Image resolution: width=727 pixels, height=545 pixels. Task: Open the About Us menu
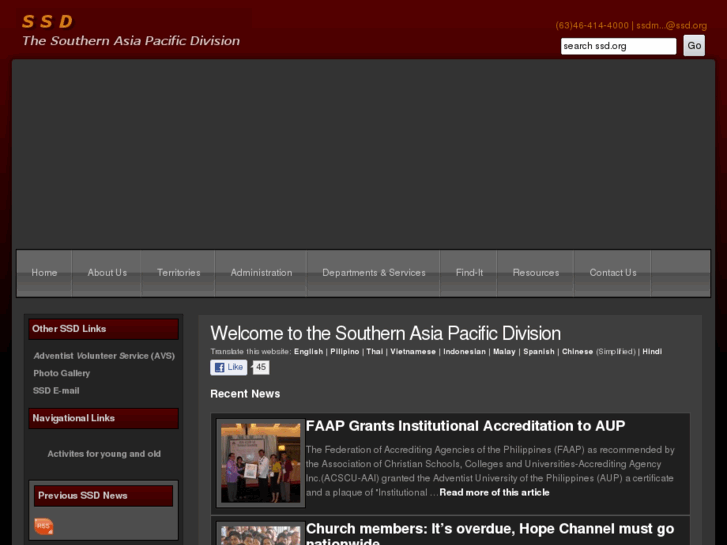[x=107, y=273]
